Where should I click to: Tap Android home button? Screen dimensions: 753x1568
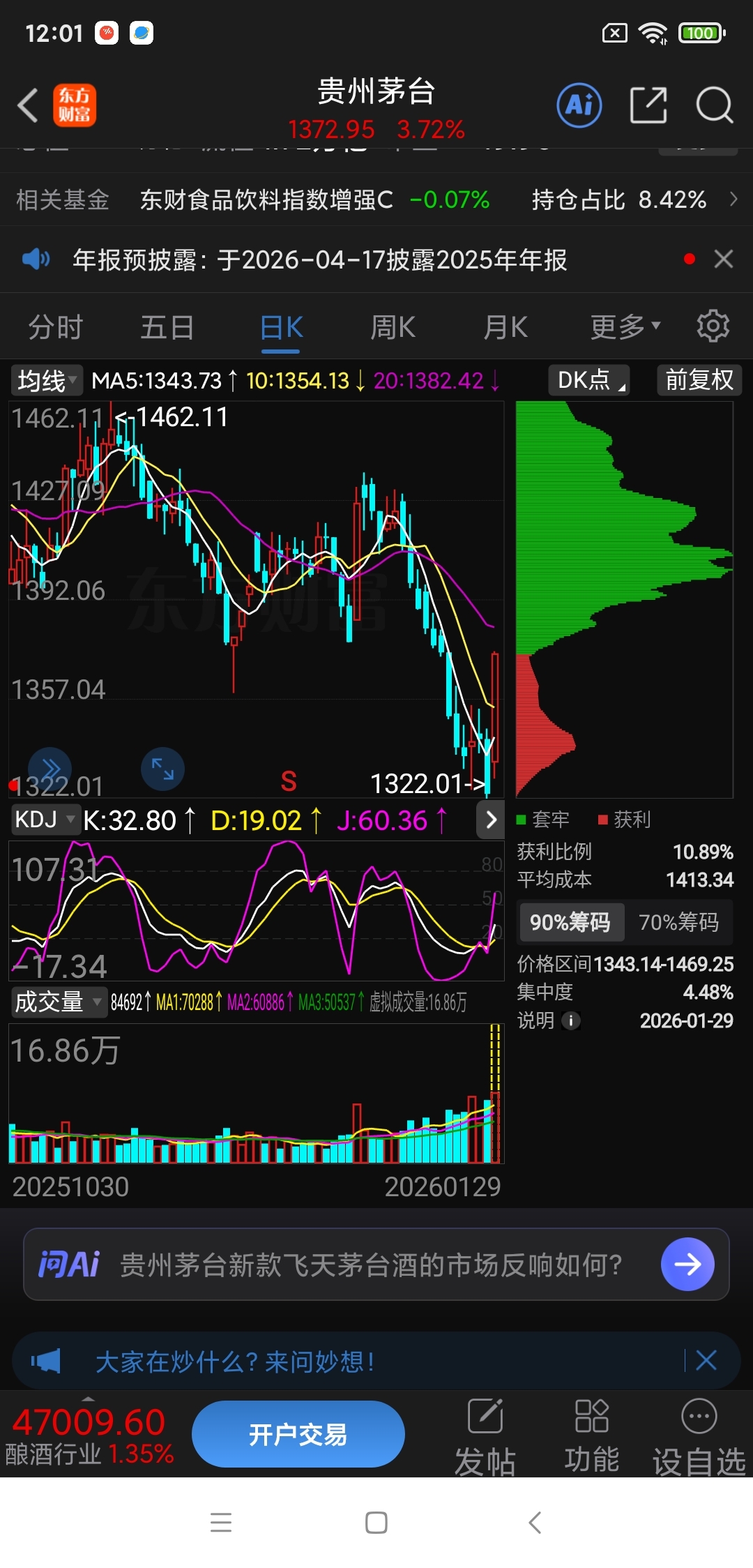coord(376,1522)
